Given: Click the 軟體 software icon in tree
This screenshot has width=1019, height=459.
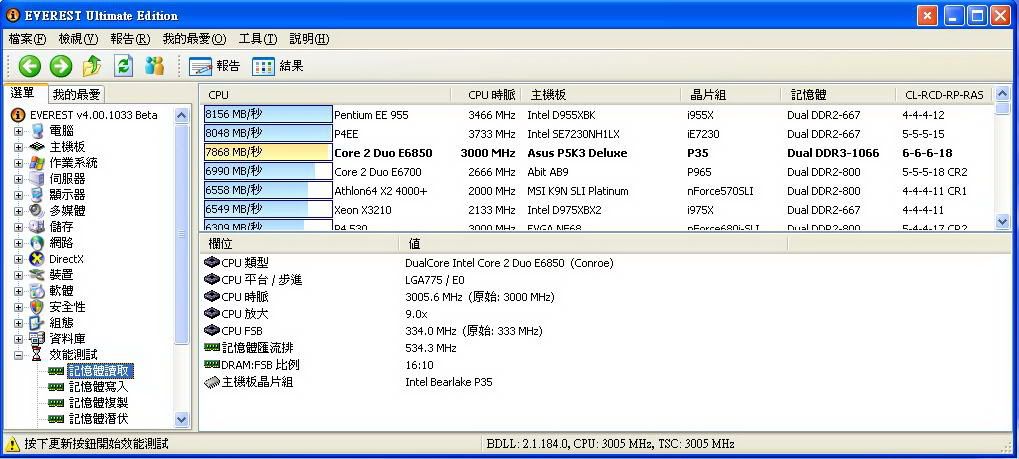Looking at the screenshot, I should [37, 291].
